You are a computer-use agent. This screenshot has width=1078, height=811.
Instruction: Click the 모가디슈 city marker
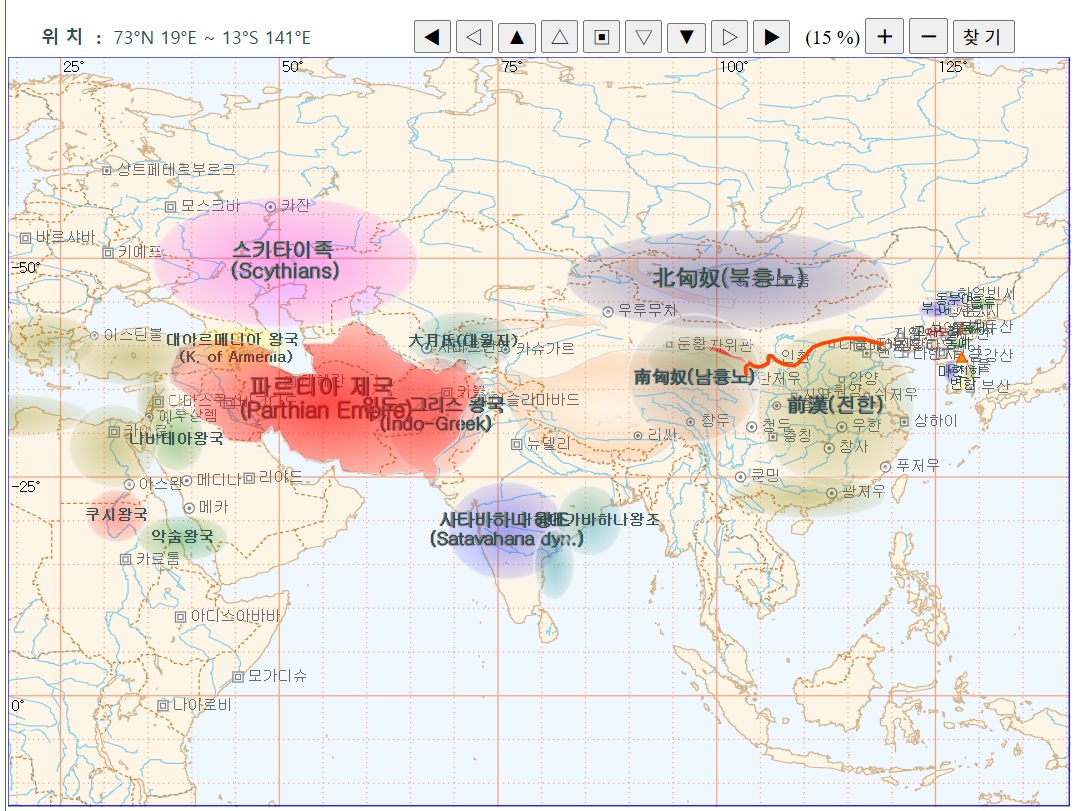pos(238,677)
